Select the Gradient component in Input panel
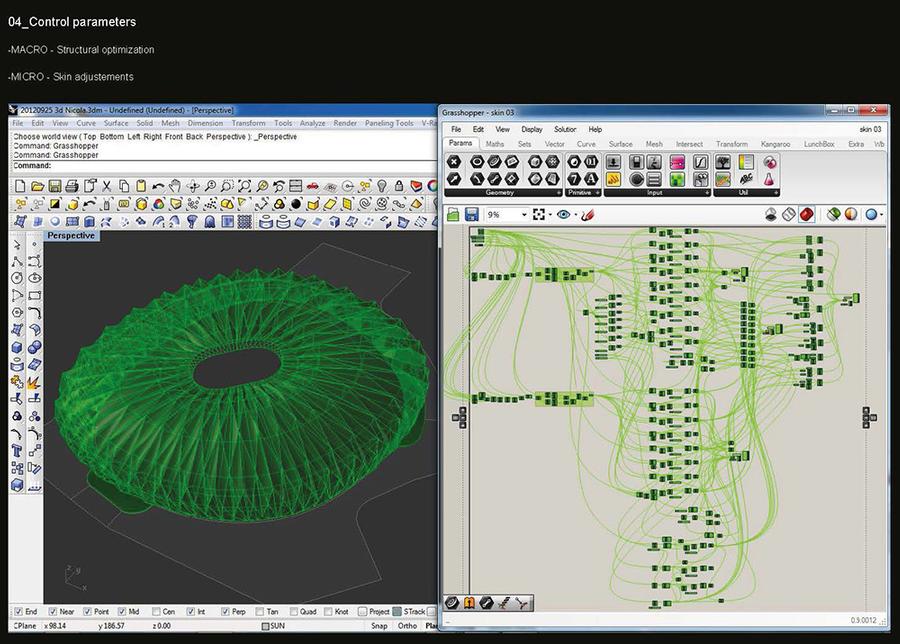Viewport: 900px width, 644px height. [676, 162]
